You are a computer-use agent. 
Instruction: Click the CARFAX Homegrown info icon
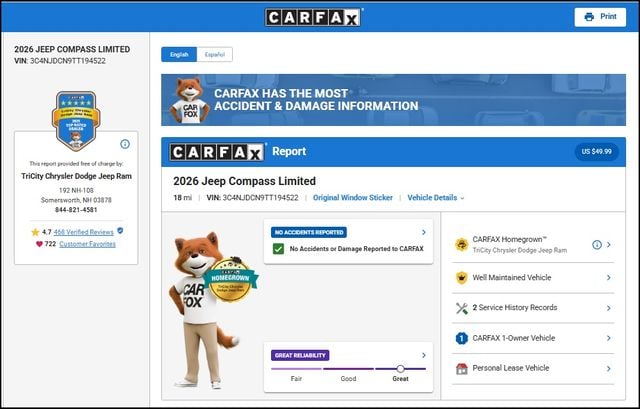(597, 245)
